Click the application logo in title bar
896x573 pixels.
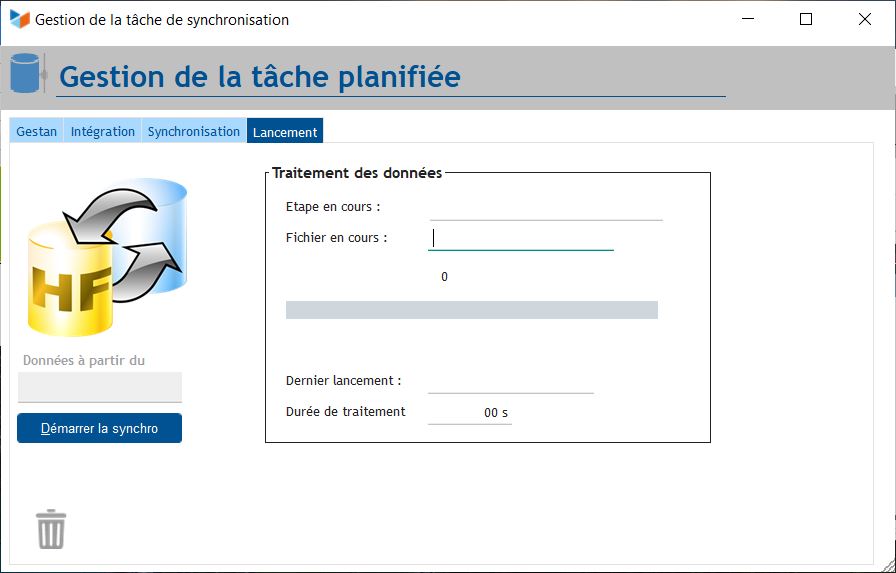(x=19, y=19)
